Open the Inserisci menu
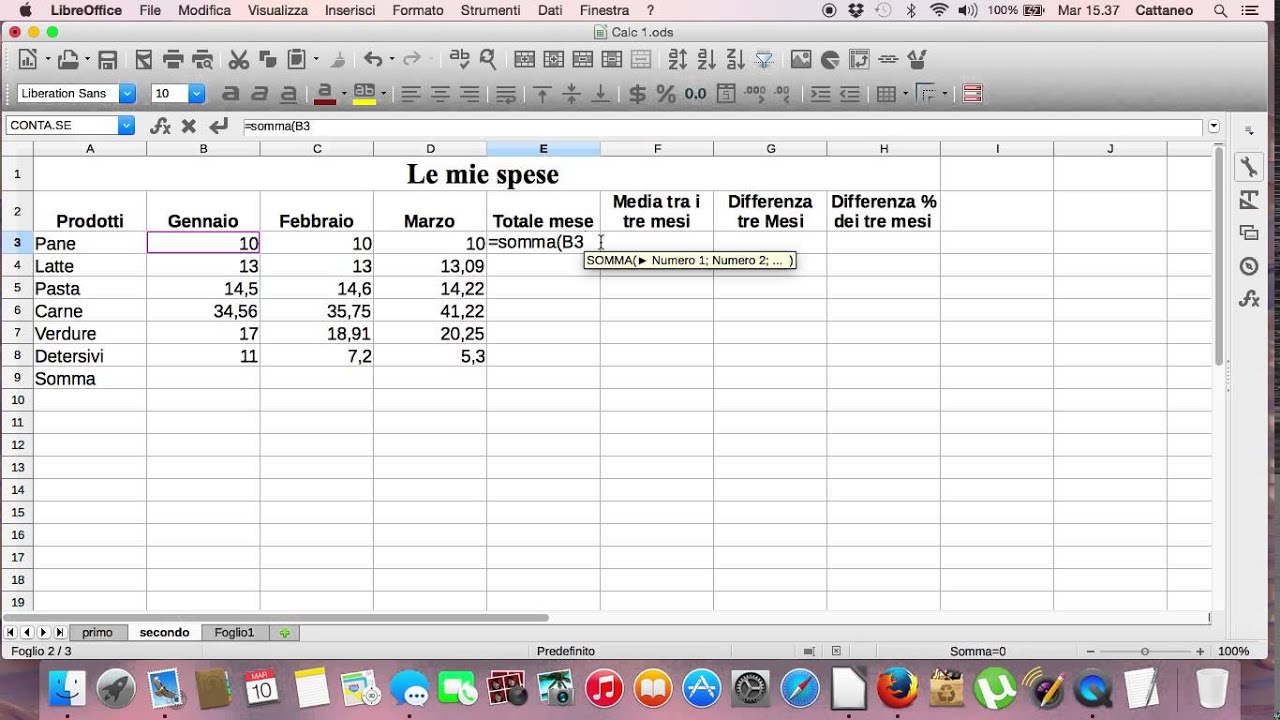Image resolution: width=1280 pixels, height=720 pixels. click(350, 10)
